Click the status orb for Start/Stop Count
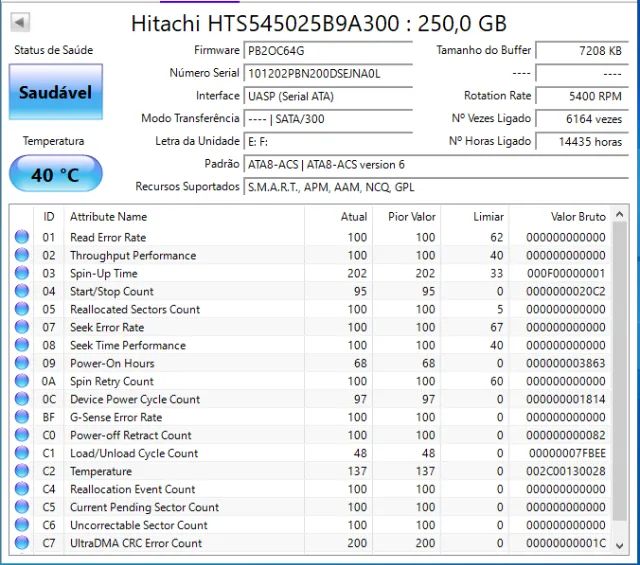Image resolution: width=640 pixels, height=565 pixels. point(22,291)
